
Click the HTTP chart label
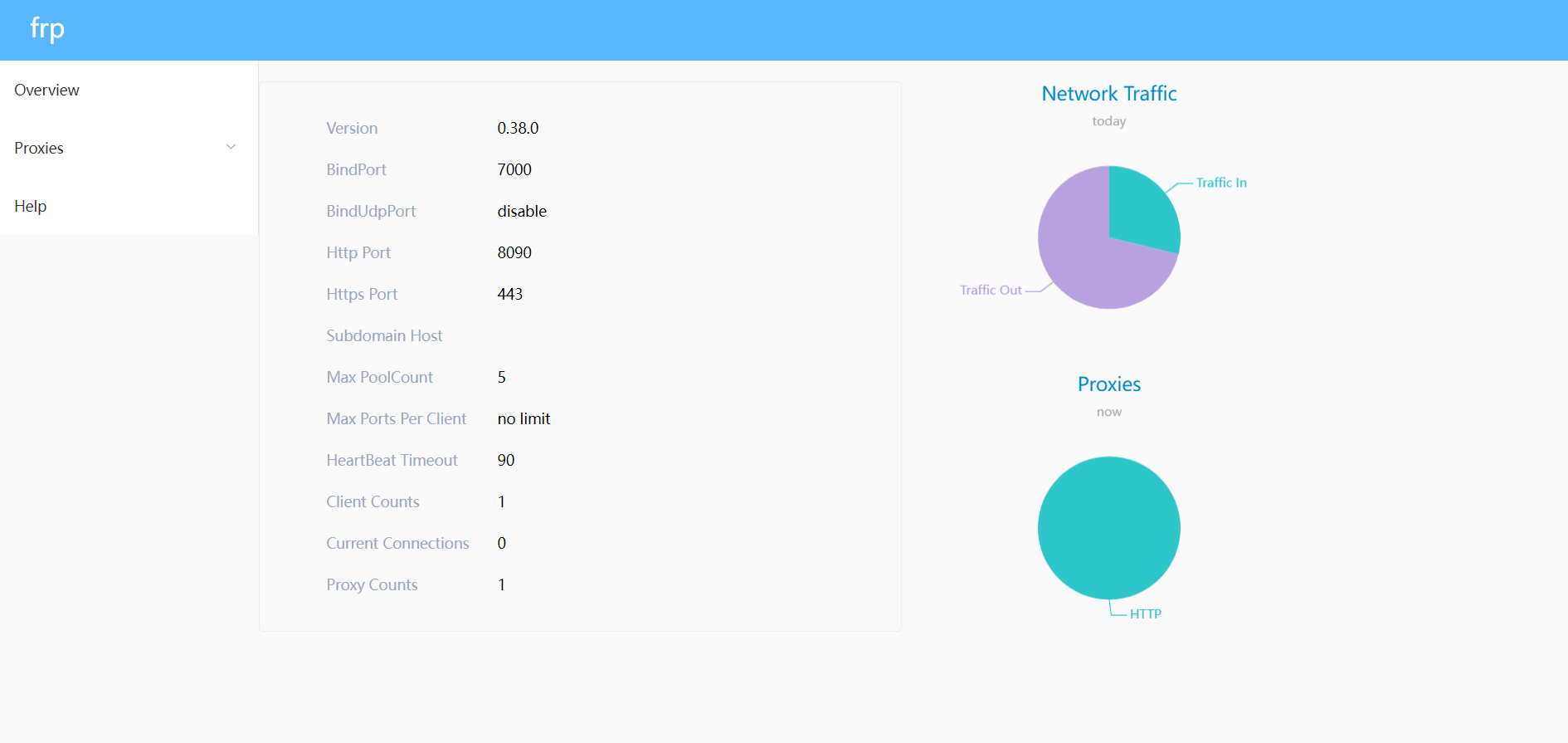(x=1145, y=613)
